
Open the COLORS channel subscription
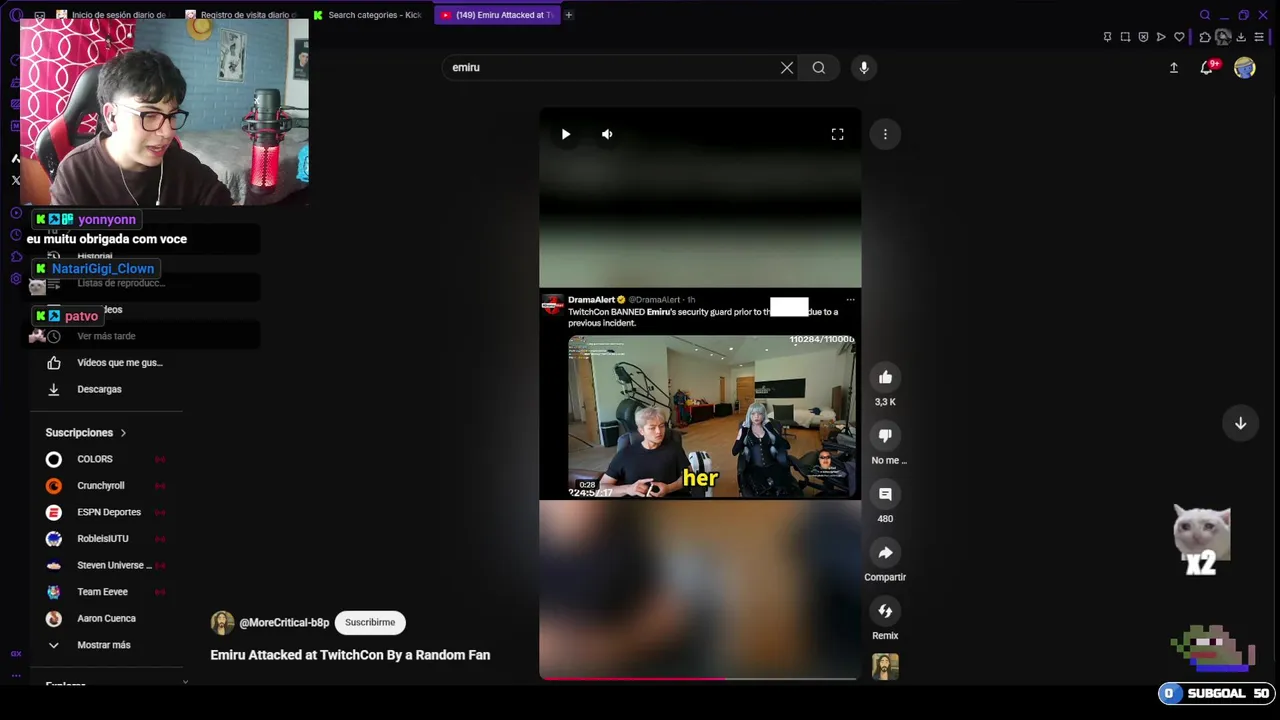pos(95,459)
